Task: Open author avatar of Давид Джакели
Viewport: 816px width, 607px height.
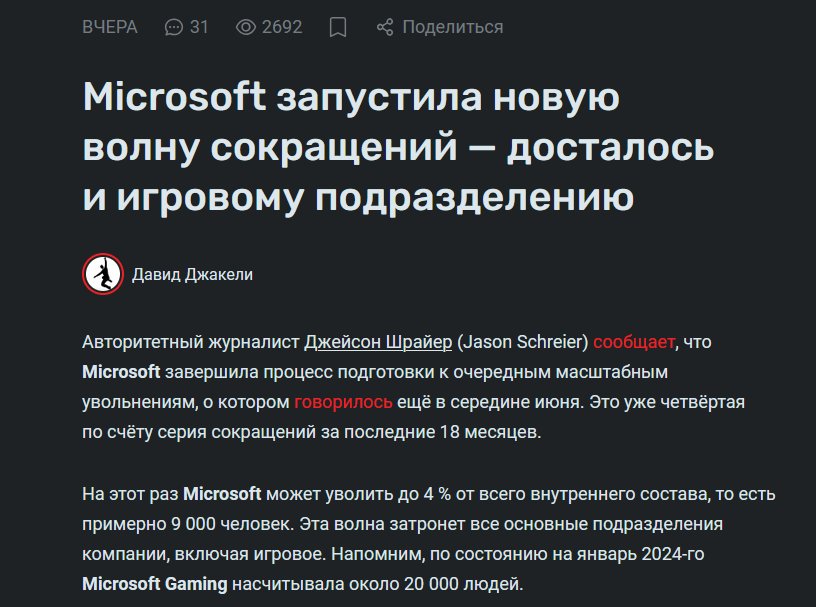Action: tap(103, 274)
